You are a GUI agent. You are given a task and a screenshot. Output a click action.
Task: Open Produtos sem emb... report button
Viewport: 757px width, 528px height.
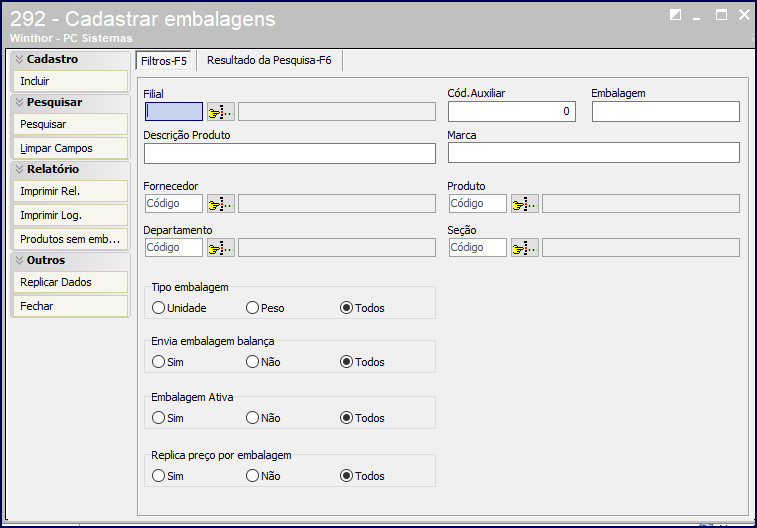point(70,239)
